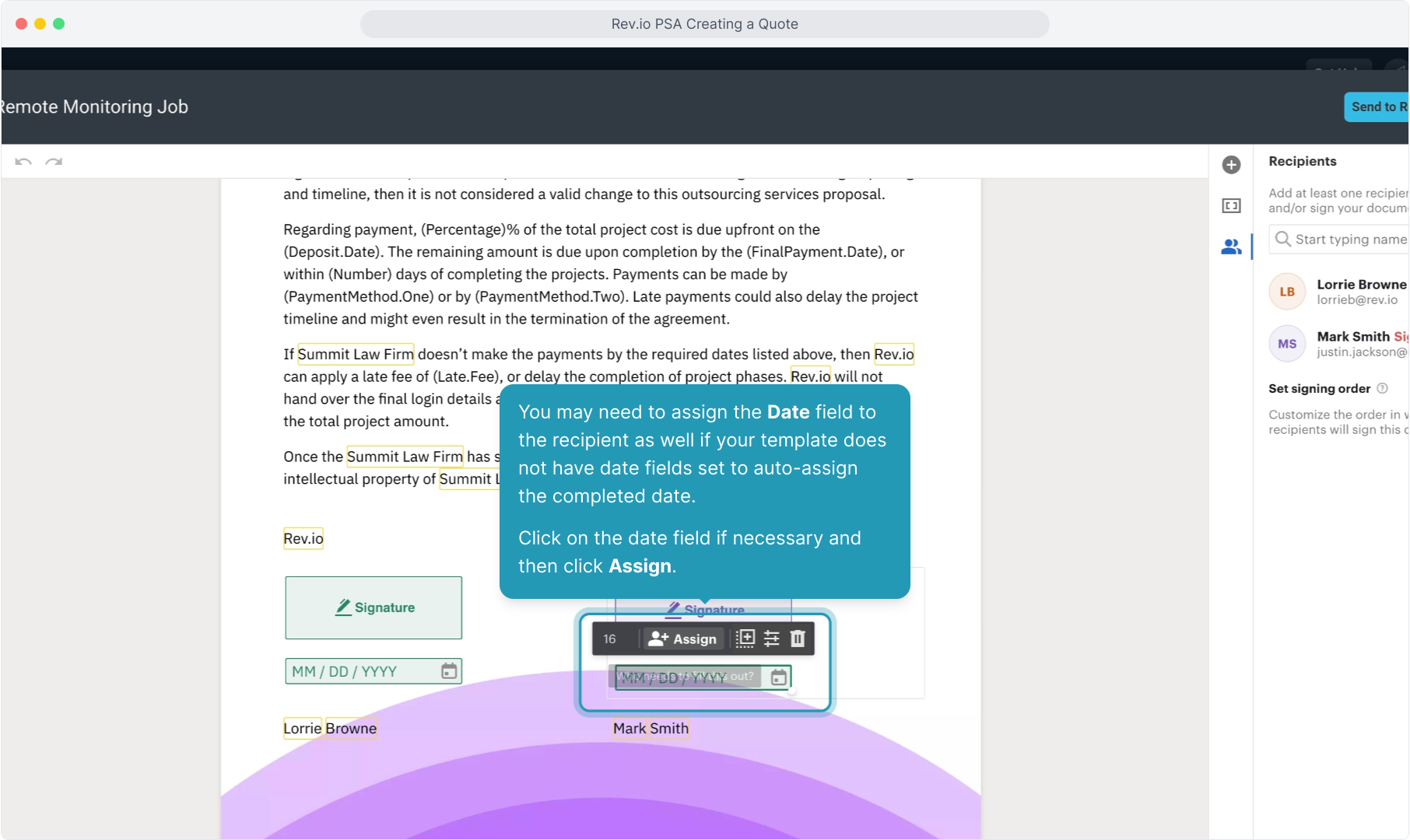
Task: Click Rev.io variable after "listed above, then"
Action: point(894,354)
